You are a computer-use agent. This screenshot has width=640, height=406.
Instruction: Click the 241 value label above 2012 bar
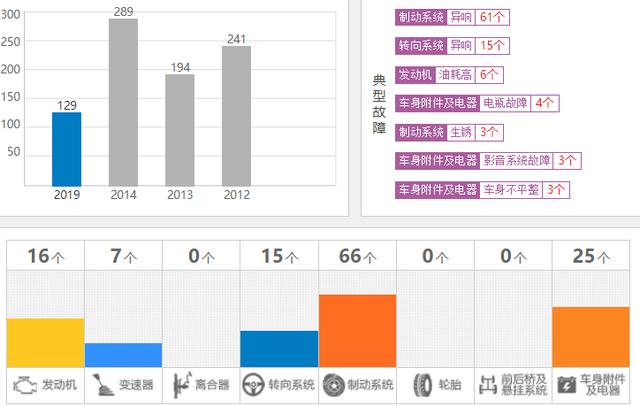point(237,39)
